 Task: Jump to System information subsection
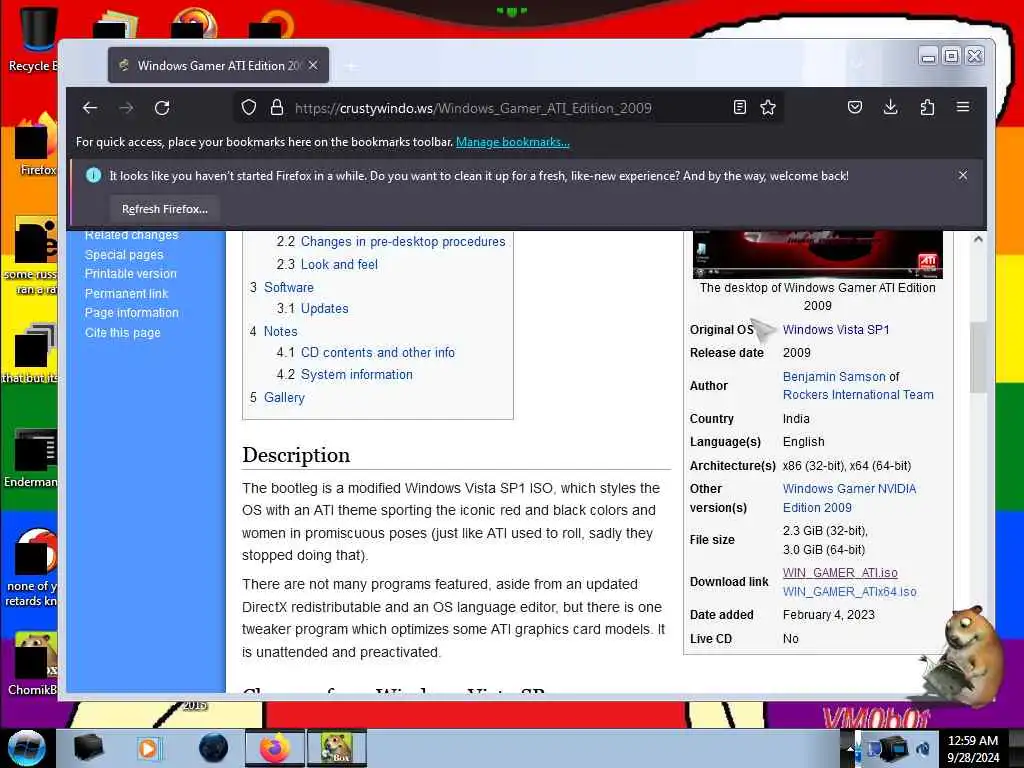point(357,375)
